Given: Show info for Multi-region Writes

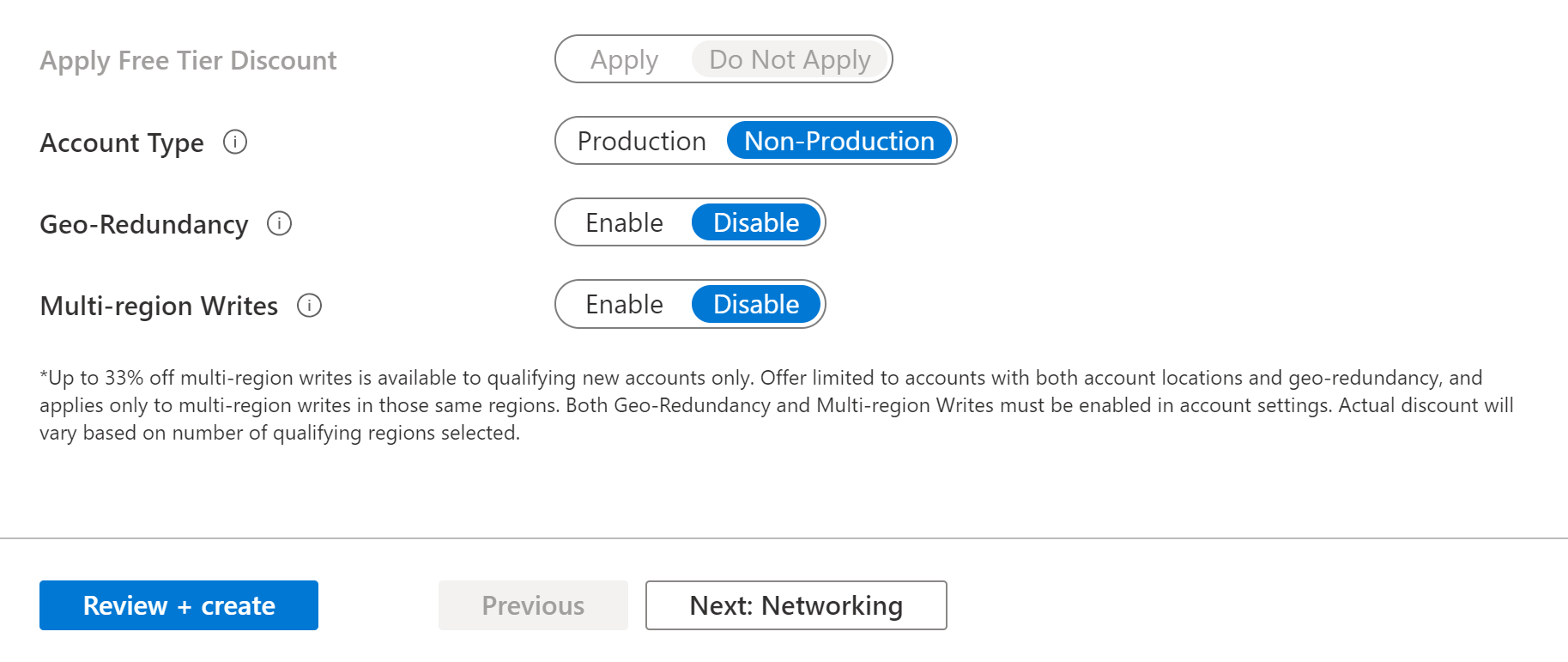Looking at the screenshot, I should pos(309,305).
